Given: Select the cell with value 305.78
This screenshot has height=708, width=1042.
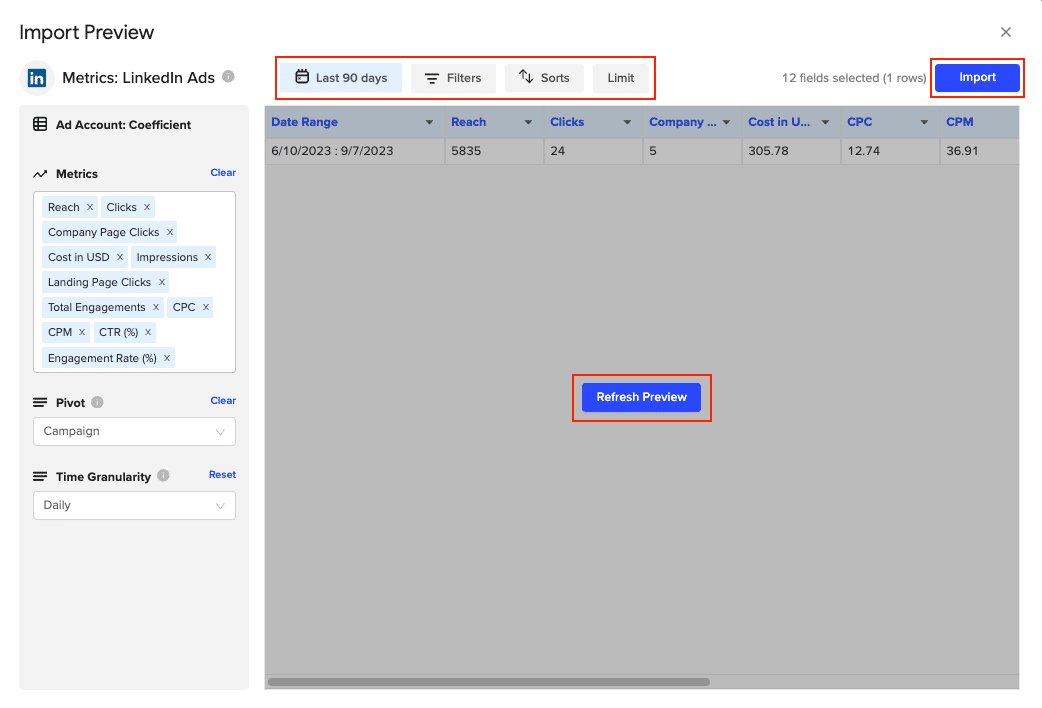Looking at the screenshot, I should point(791,151).
